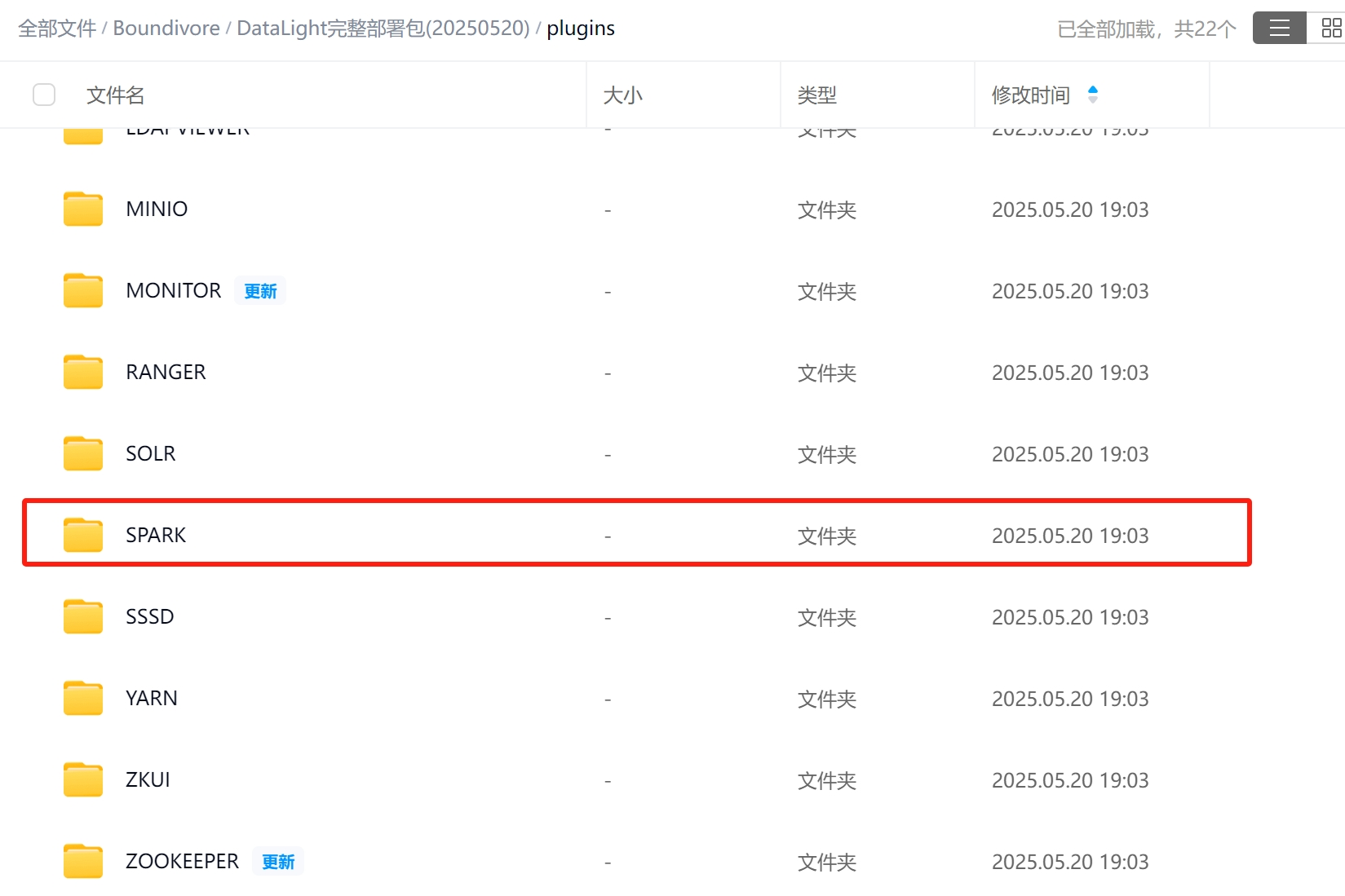Sort files by 文件名 column

click(x=116, y=95)
